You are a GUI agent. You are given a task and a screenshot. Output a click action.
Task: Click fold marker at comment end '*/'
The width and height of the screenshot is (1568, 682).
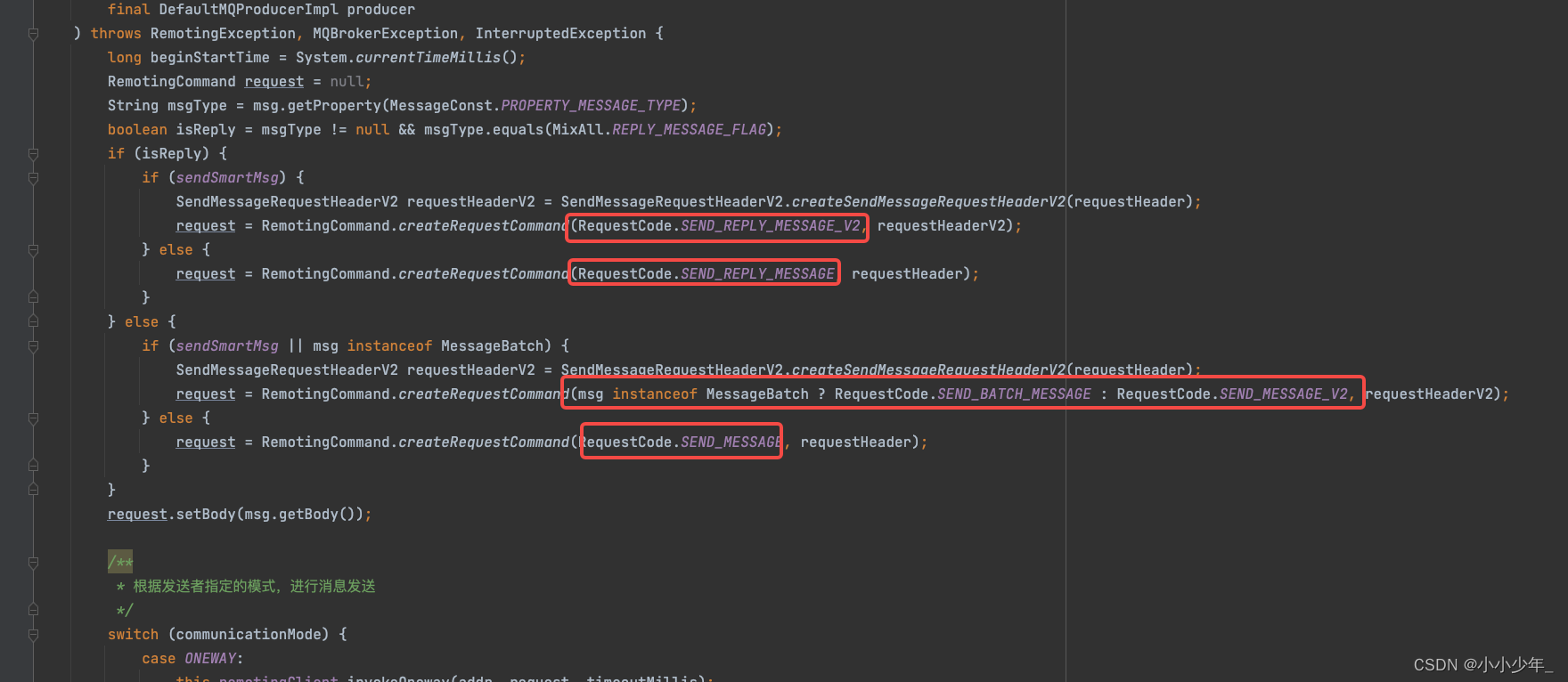pos(33,610)
